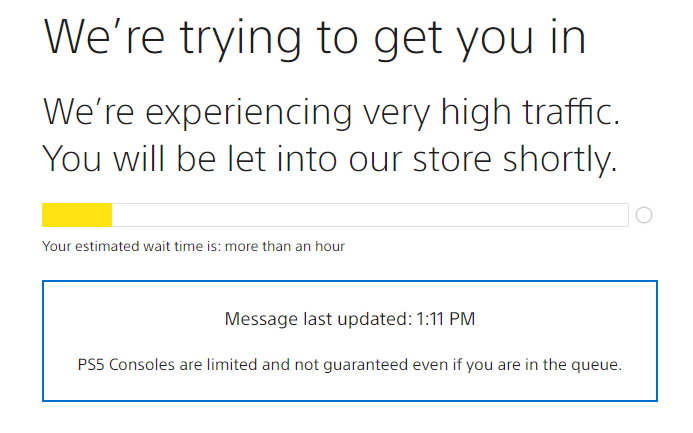Click the word "experiencing" in the subtitle

coord(248,114)
